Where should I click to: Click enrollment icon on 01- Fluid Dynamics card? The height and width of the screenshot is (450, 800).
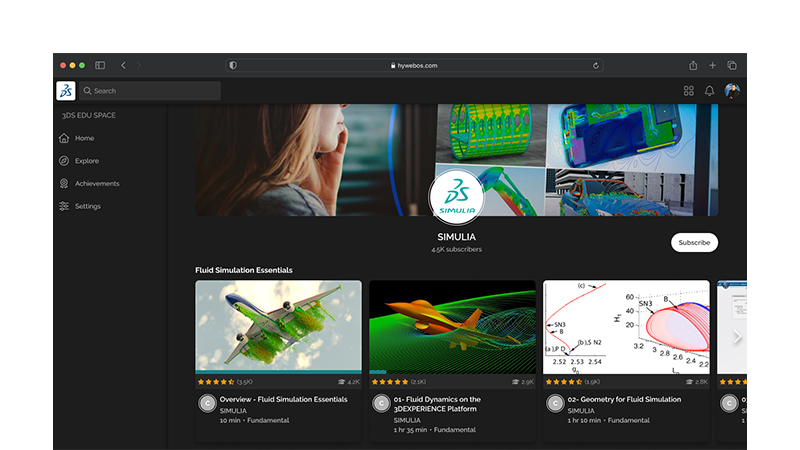515,382
